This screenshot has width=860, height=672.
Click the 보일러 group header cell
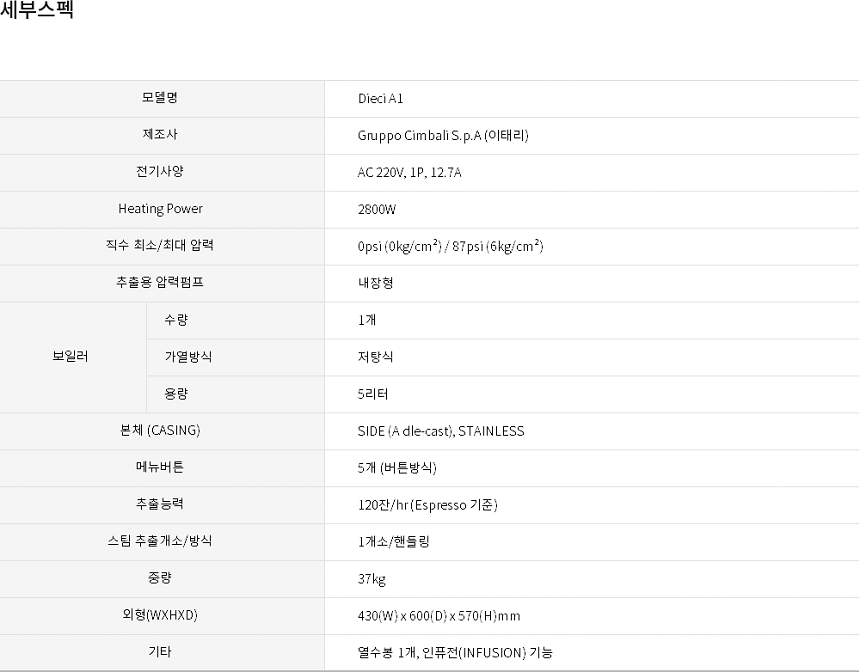click(70, 357)
